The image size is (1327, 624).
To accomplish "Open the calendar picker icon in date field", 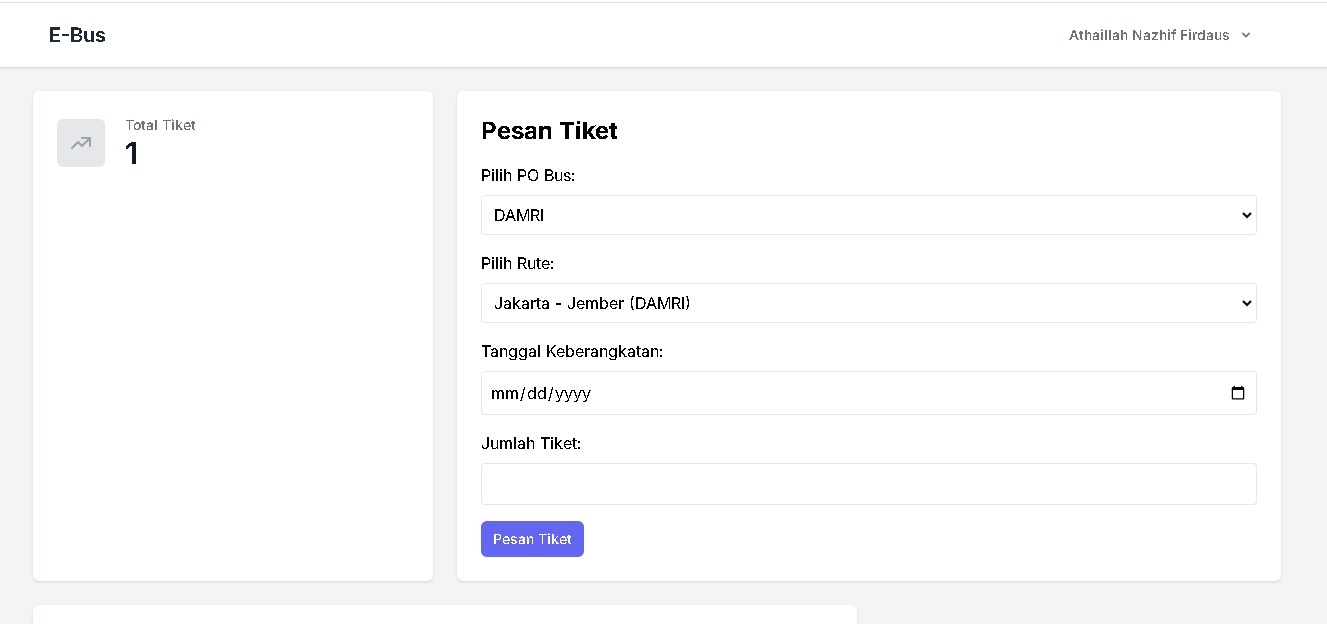I will (1238, 393).
